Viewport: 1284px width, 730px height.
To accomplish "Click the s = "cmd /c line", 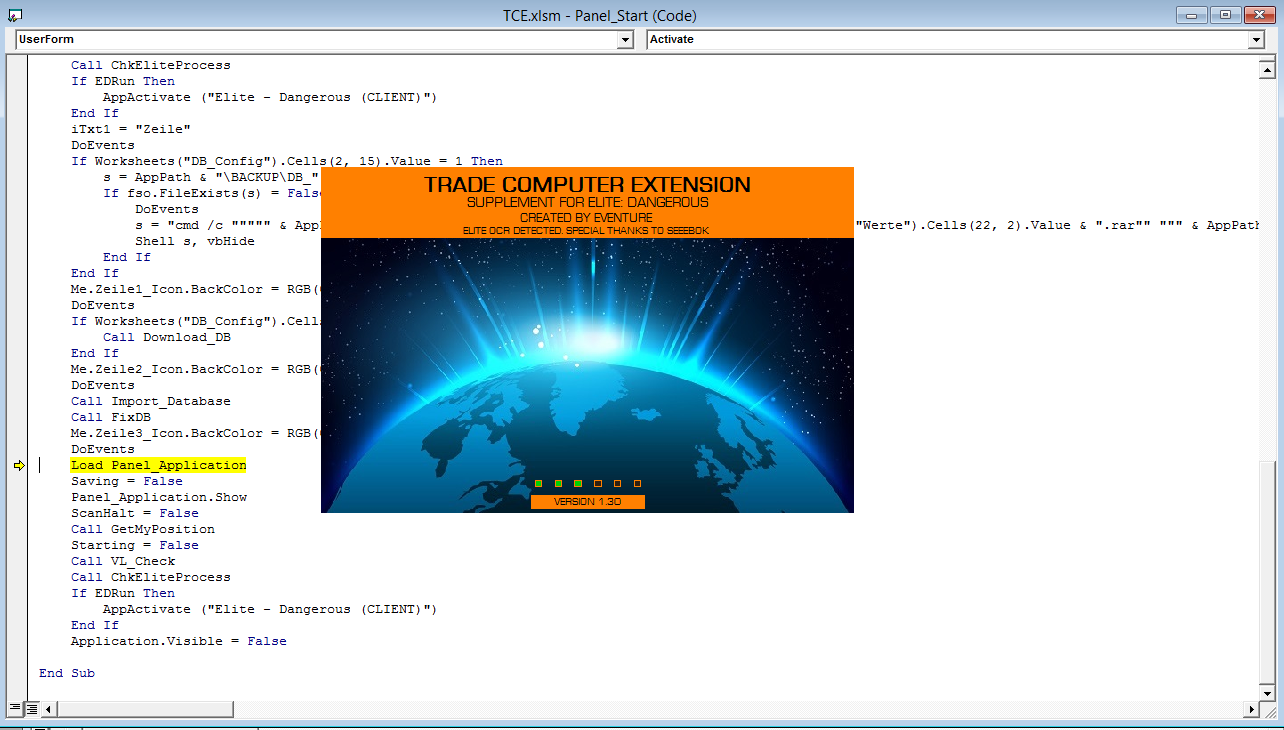I will 228,225.
